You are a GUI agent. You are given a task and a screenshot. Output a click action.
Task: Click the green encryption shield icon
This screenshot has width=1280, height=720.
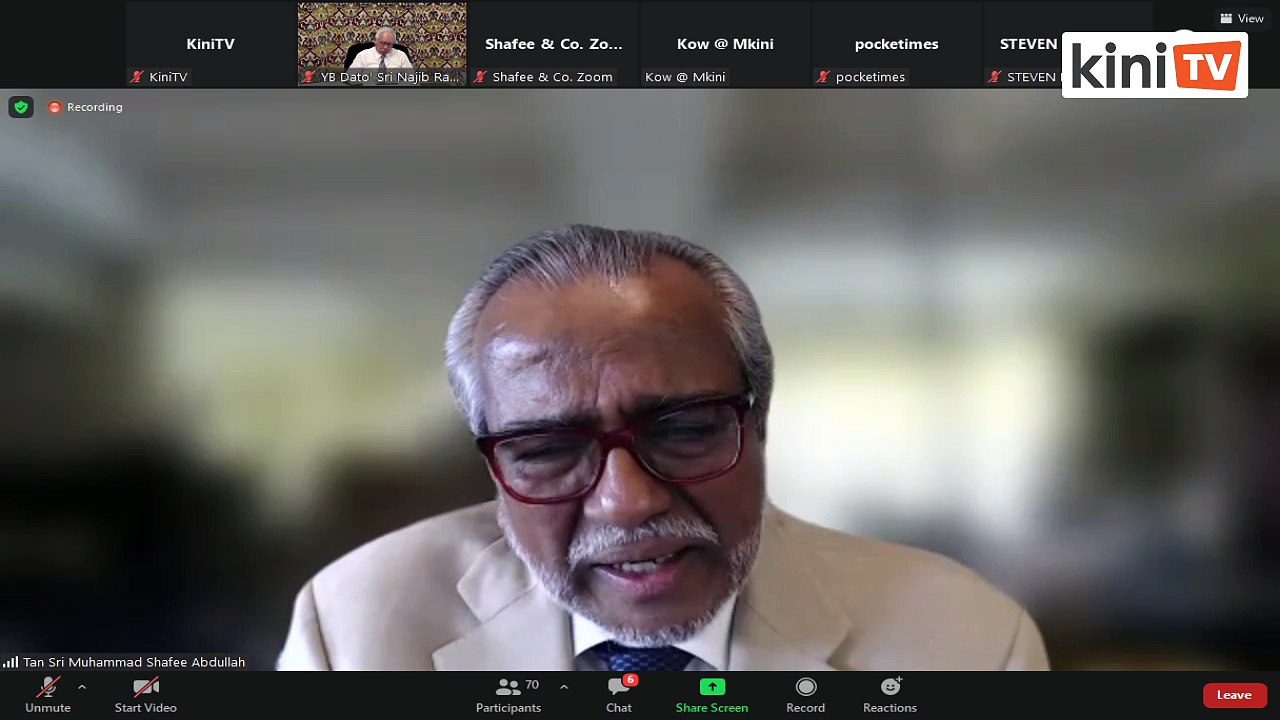click(21, 107)
